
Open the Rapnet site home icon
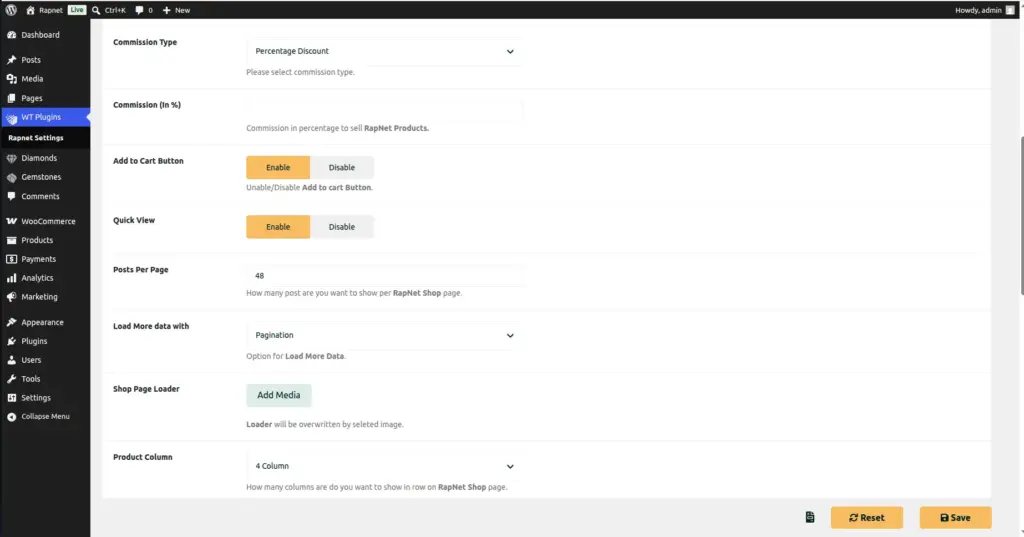click(x=30, y=10)
